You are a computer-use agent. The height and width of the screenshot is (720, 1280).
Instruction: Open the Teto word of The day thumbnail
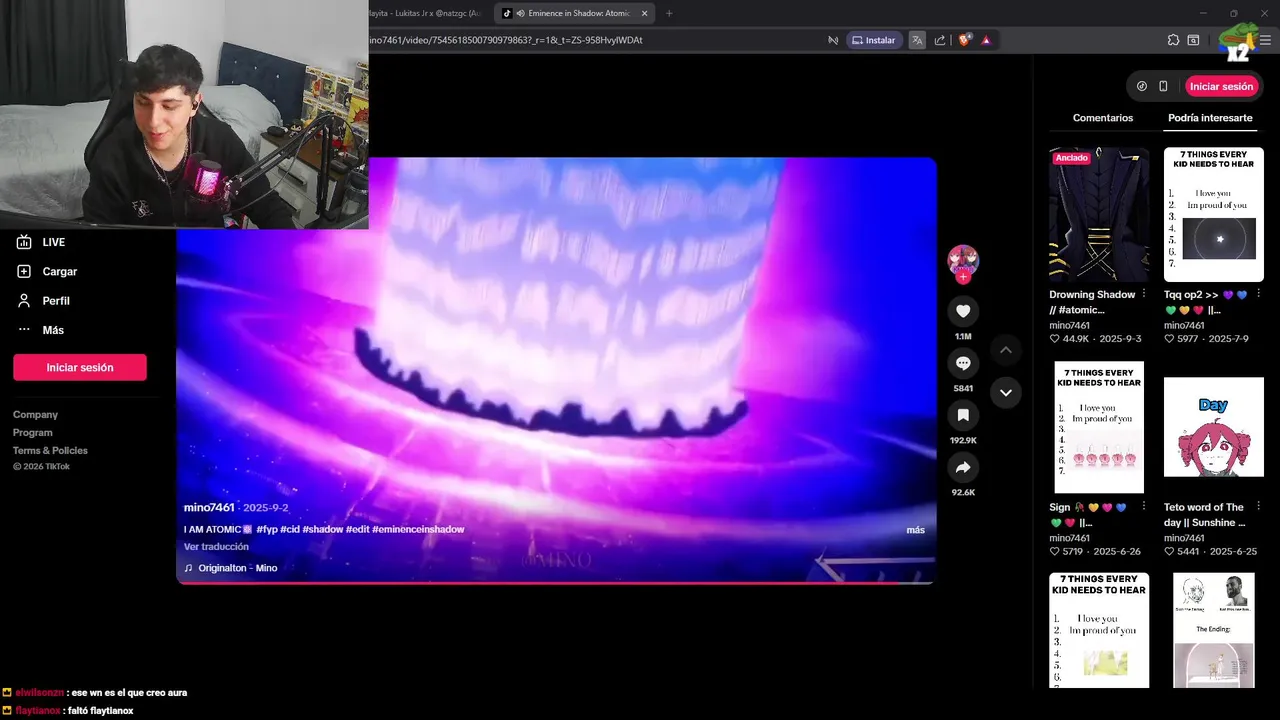click(x=1214, y=428)
